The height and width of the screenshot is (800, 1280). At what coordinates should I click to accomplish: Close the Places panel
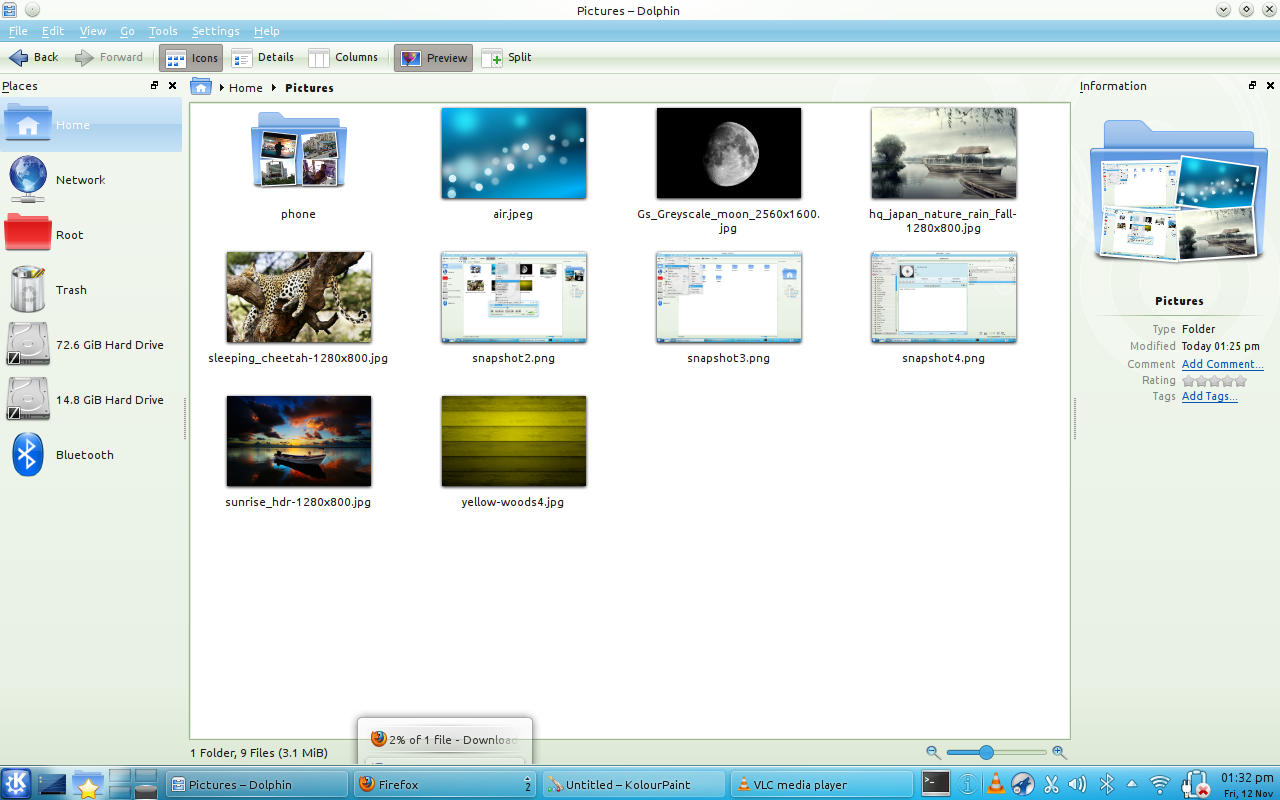172,86
